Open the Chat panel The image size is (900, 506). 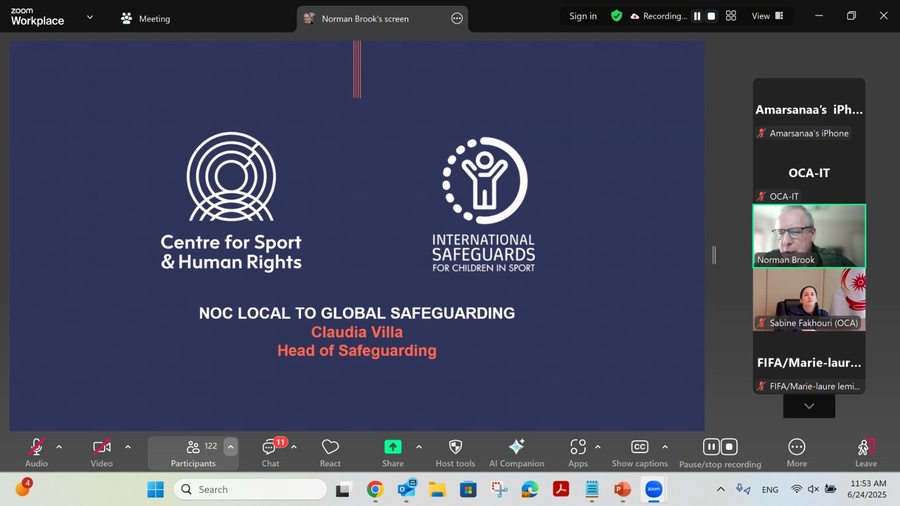270,448
